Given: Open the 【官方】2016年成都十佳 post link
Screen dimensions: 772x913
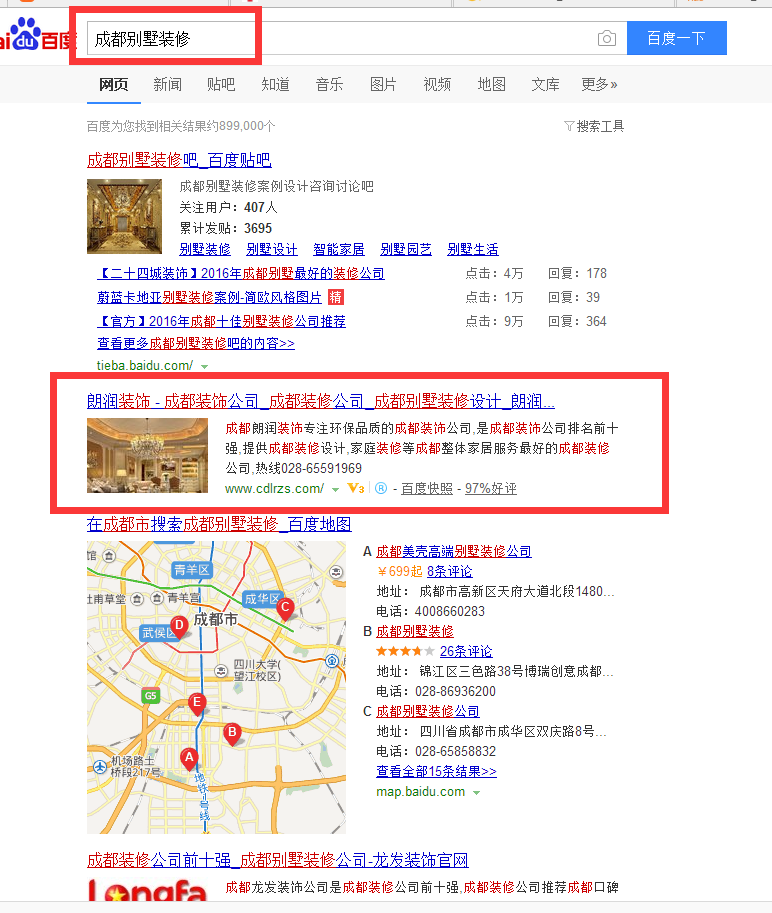Looking at the screenshot, I should [x=221, y=321].
